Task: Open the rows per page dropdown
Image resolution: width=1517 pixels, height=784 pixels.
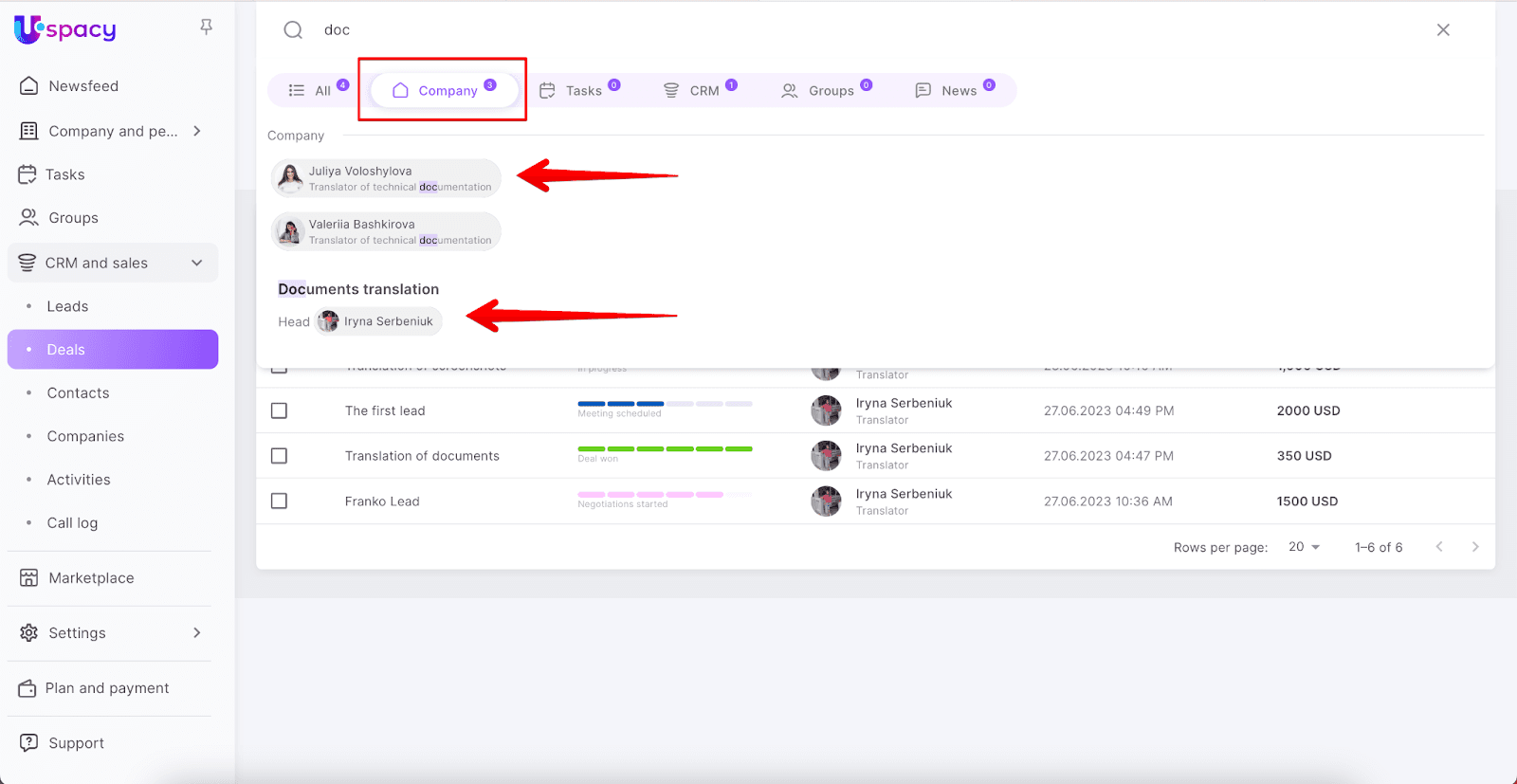Action: tap(1305, 547)
